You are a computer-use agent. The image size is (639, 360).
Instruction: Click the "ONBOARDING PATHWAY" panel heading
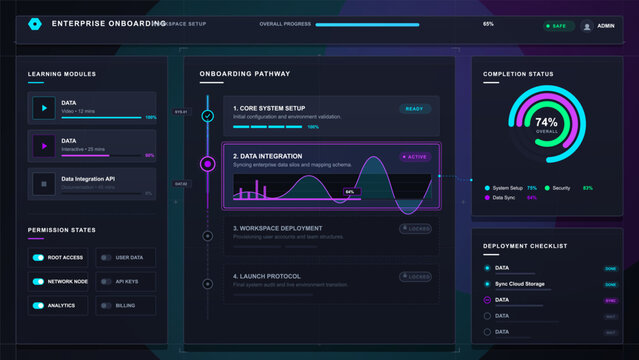(245, 74)
